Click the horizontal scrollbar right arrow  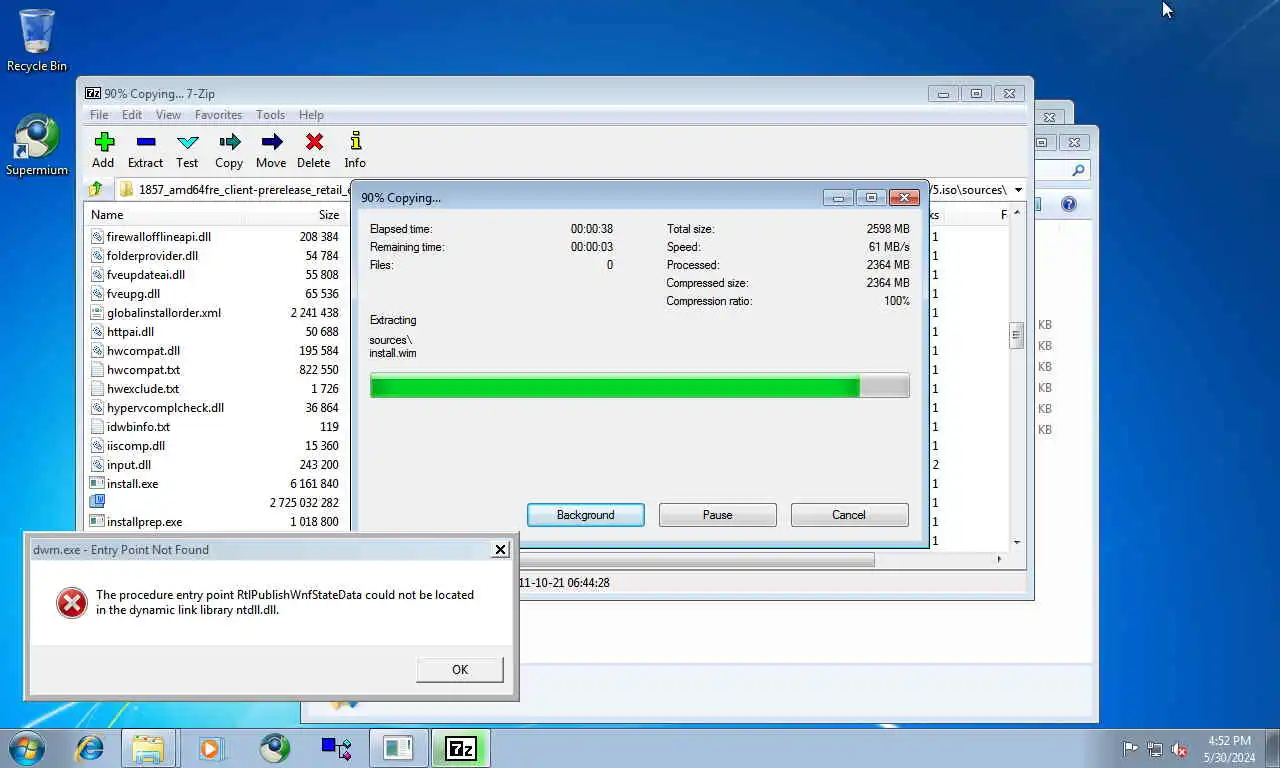coord(999,560)
